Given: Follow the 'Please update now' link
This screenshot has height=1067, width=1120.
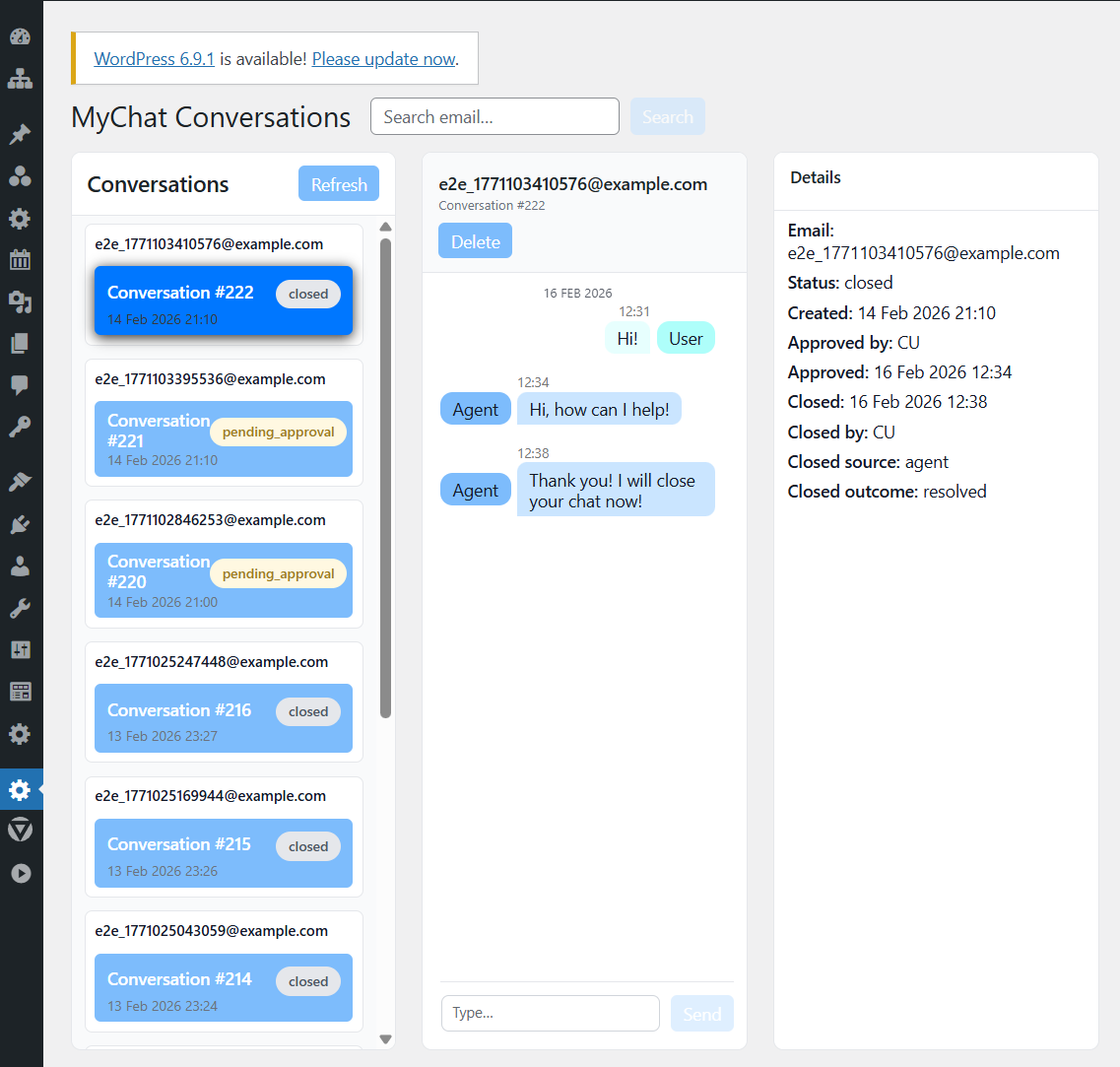Looking at the screenshot, I should [x=383, y=59].
